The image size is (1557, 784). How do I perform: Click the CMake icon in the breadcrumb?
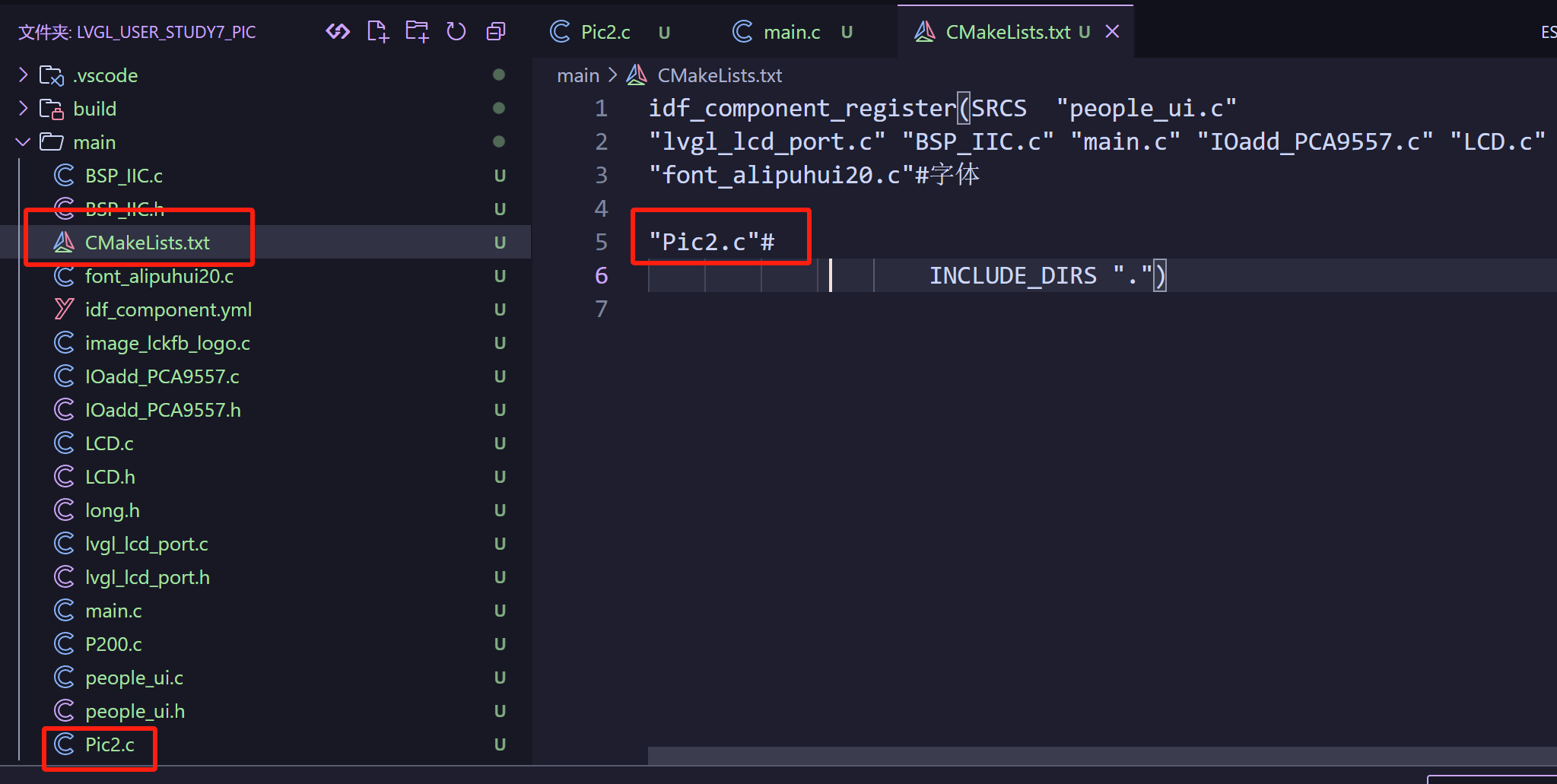637,75
